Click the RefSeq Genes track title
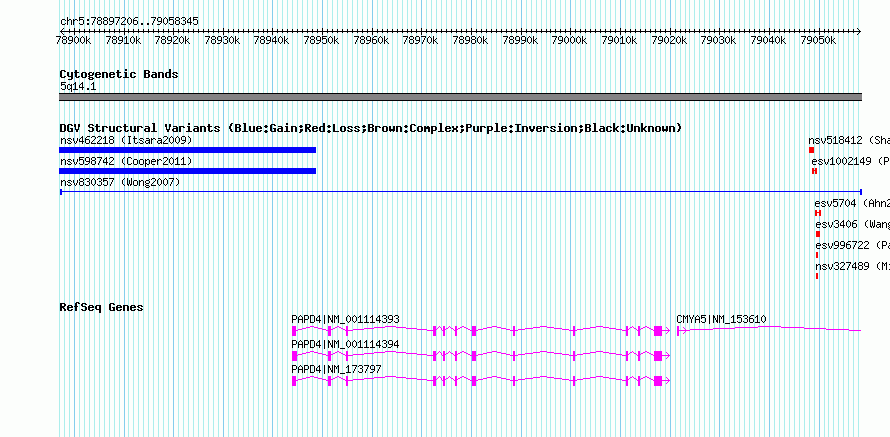This screenshot has height=437, width=890. click(x=102, y=307)
